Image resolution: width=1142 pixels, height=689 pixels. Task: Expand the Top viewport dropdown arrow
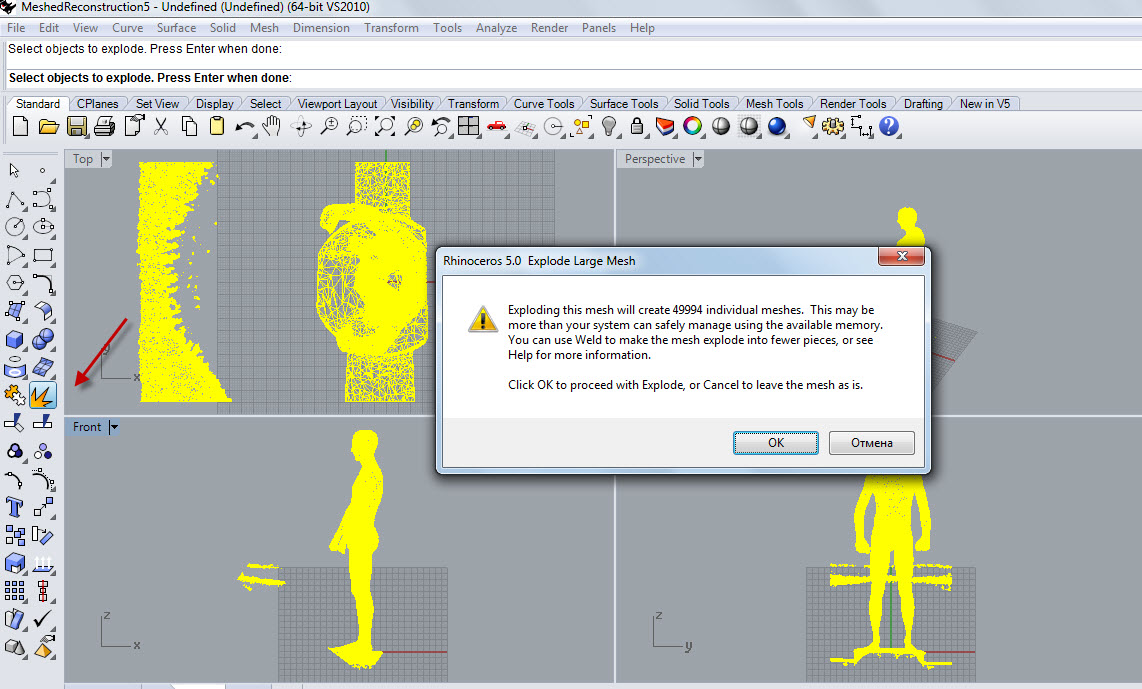tap(106, 159)
